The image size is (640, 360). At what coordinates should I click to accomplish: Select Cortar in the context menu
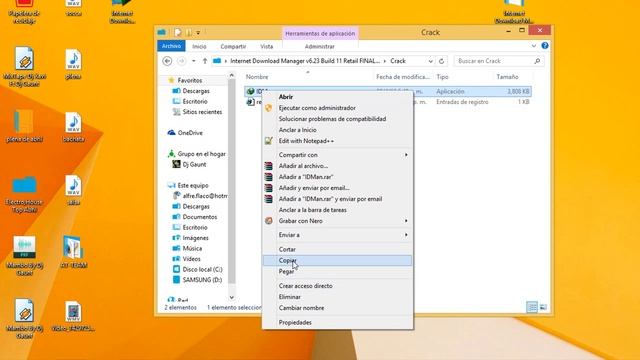coord(337,249)
